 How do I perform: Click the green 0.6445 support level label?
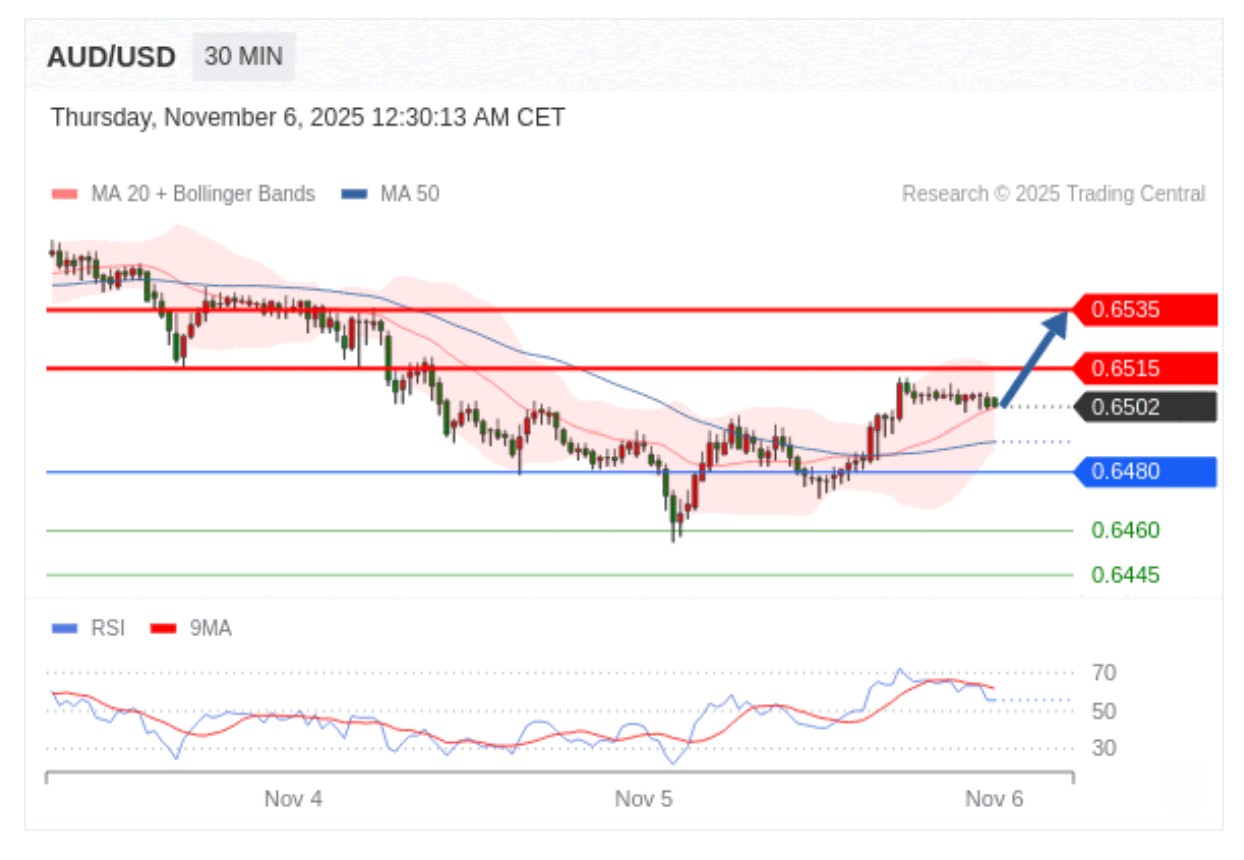pyautogui.click(x=1125, y=575)
